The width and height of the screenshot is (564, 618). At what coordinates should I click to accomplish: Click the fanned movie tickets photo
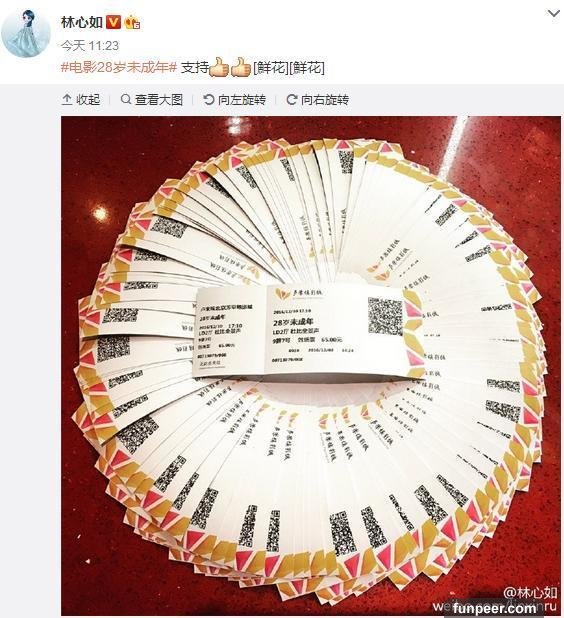[x=311, y=366]
